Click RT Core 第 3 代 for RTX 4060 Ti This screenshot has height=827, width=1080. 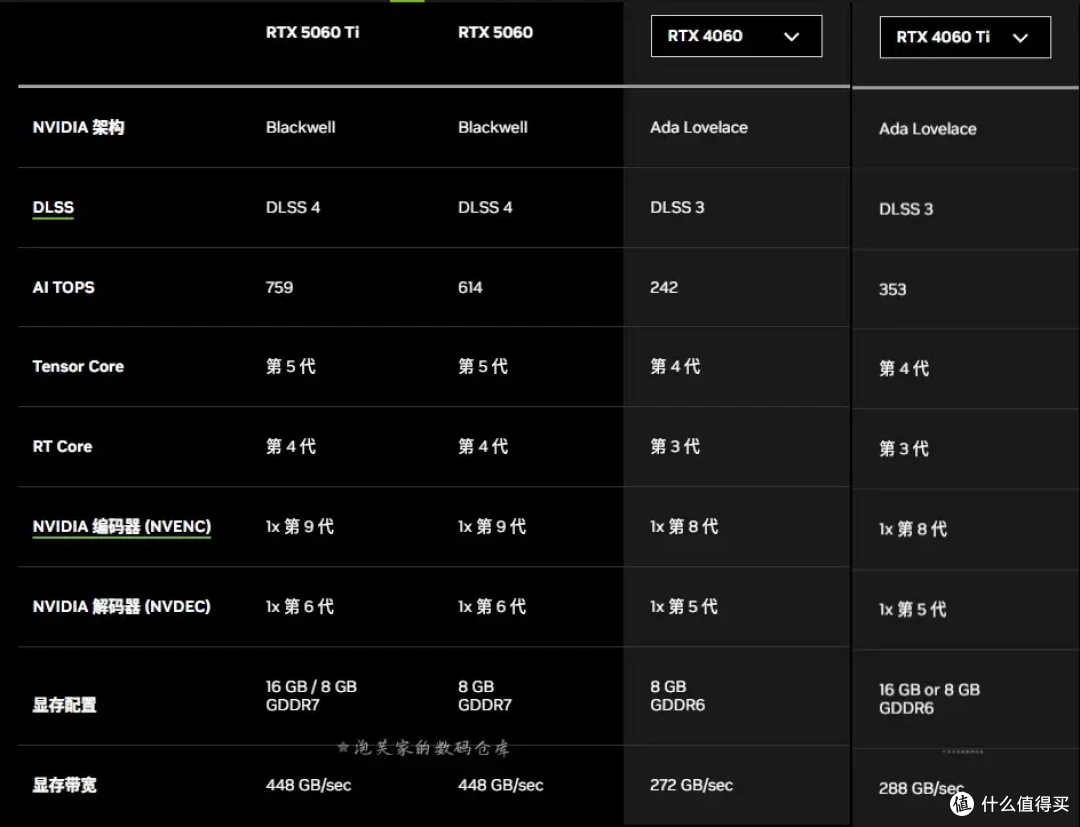[904, 448]
